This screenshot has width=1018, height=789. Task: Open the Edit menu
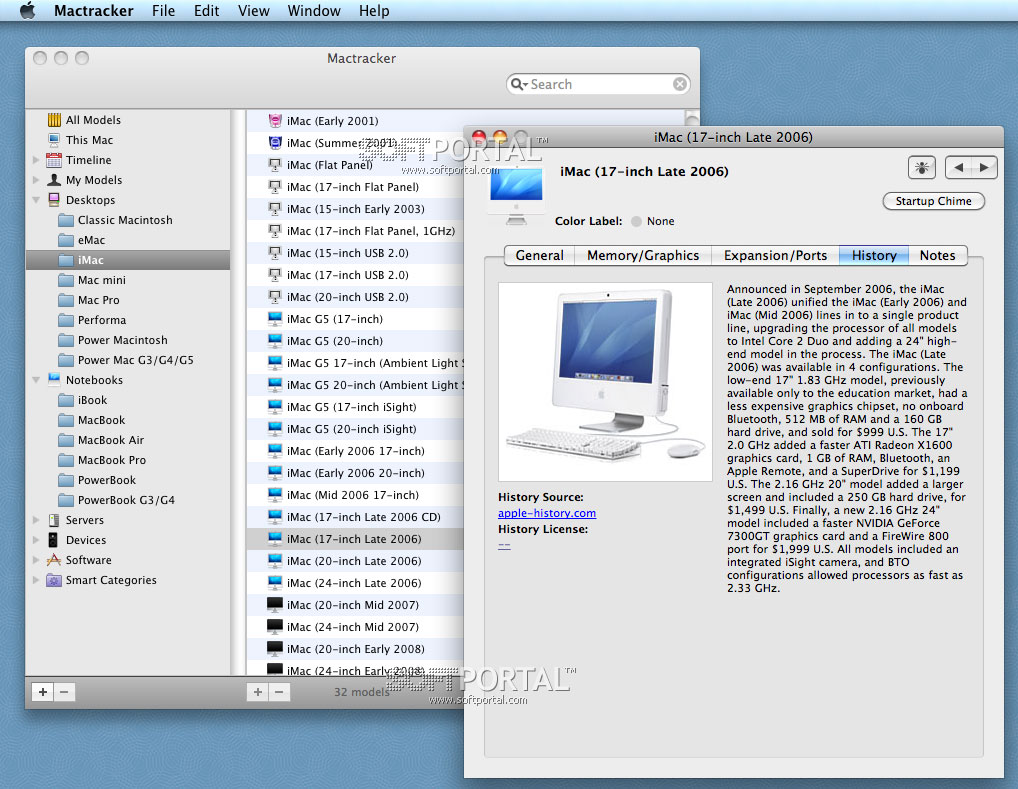[206, 11]
